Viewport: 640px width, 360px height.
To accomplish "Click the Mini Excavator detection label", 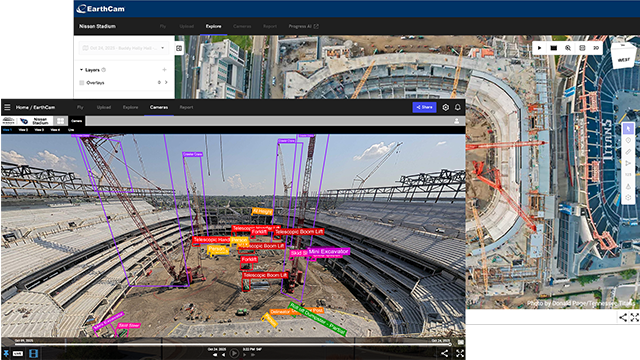I will [x=328, y=251].
